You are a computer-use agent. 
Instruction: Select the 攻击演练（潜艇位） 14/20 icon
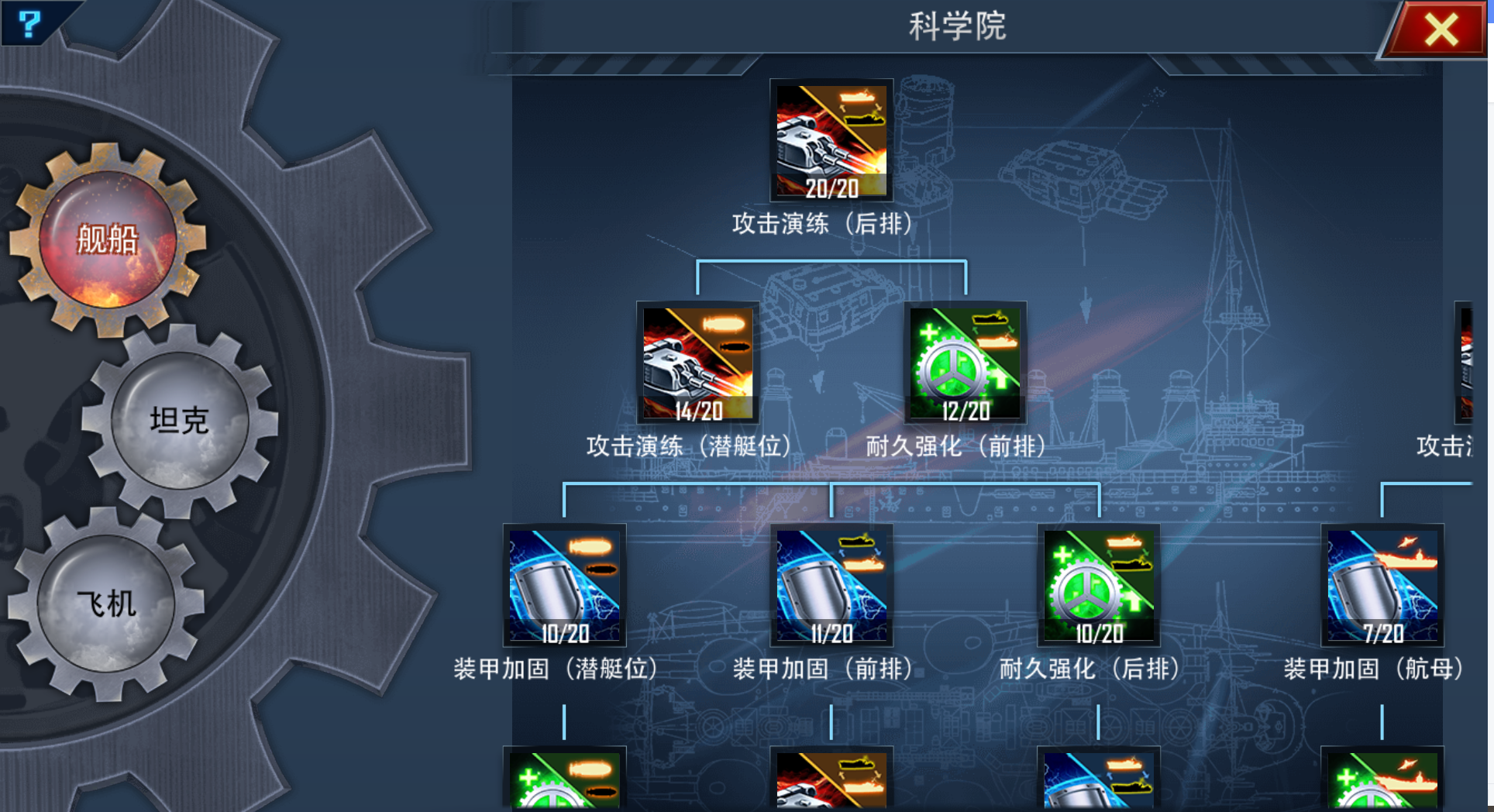(697, 363)
